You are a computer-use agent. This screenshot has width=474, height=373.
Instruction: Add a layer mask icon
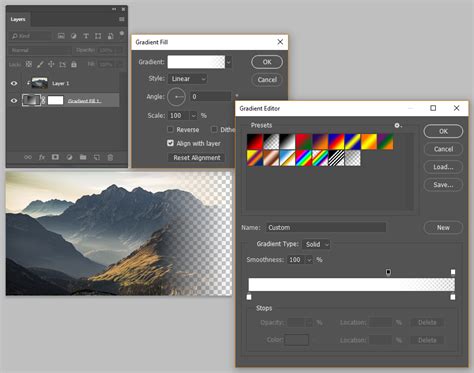[55, 157]
